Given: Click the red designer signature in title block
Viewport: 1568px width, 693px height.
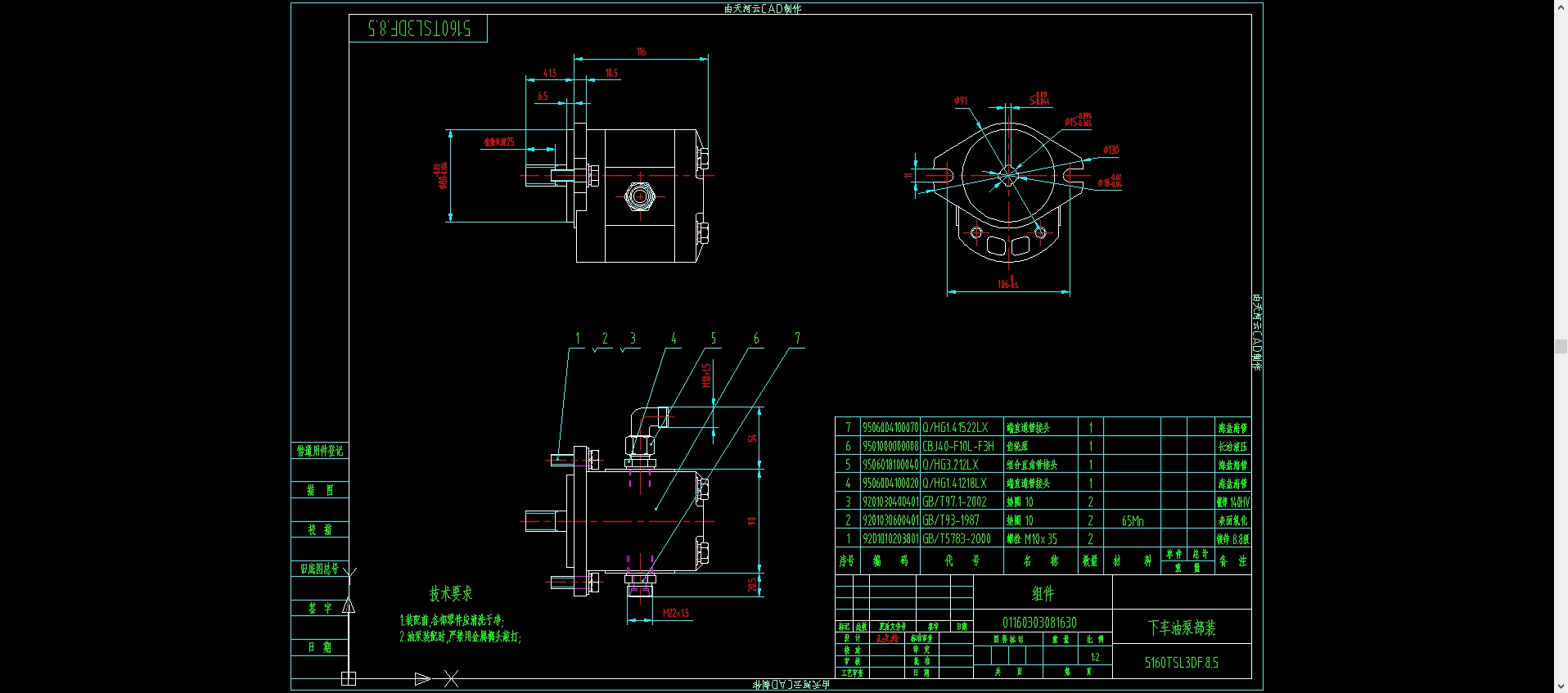Looking at the screenshot, I should tap(887, 638).
